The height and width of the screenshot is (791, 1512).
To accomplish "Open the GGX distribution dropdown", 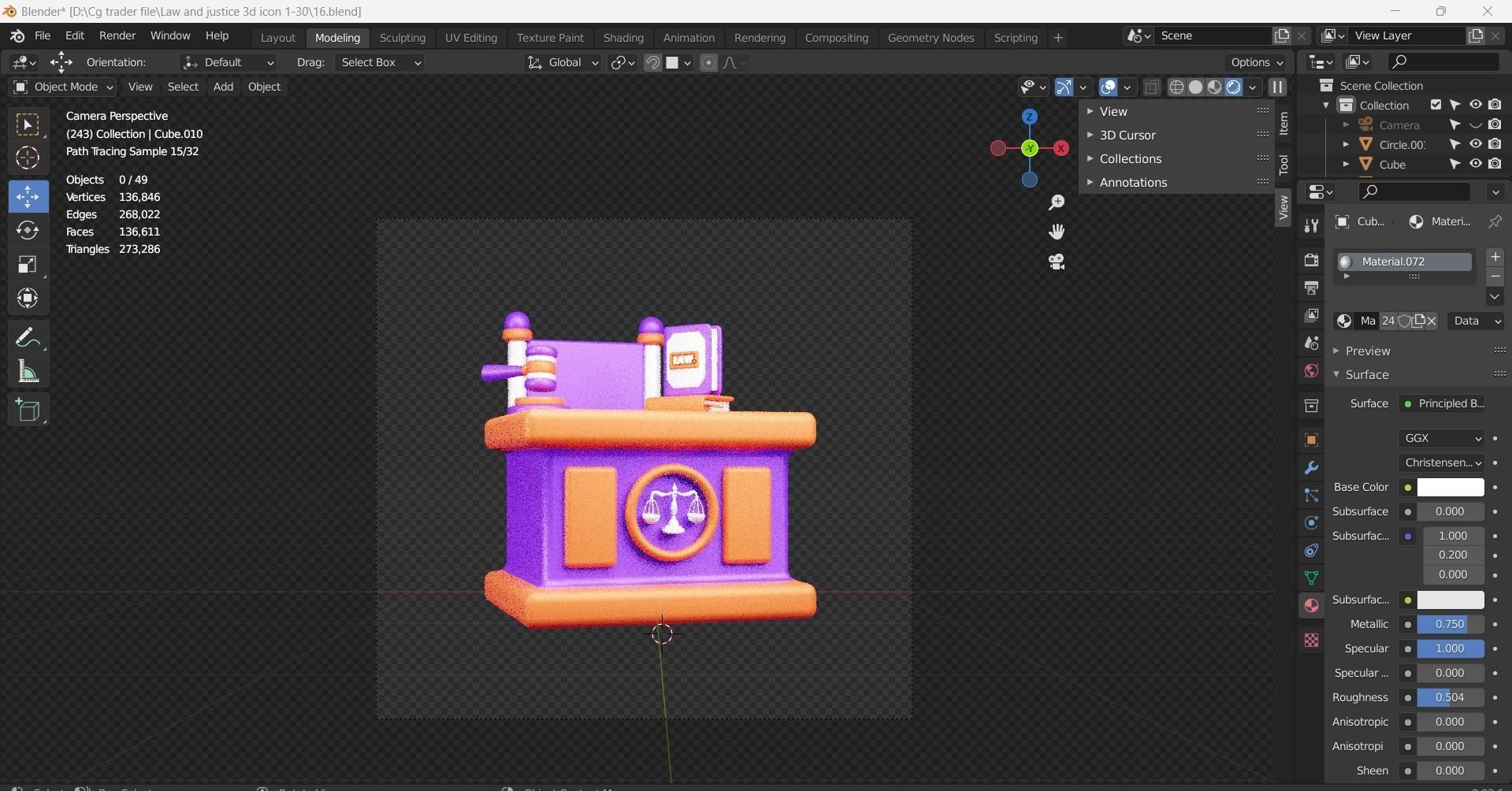I will (1442, 438).
